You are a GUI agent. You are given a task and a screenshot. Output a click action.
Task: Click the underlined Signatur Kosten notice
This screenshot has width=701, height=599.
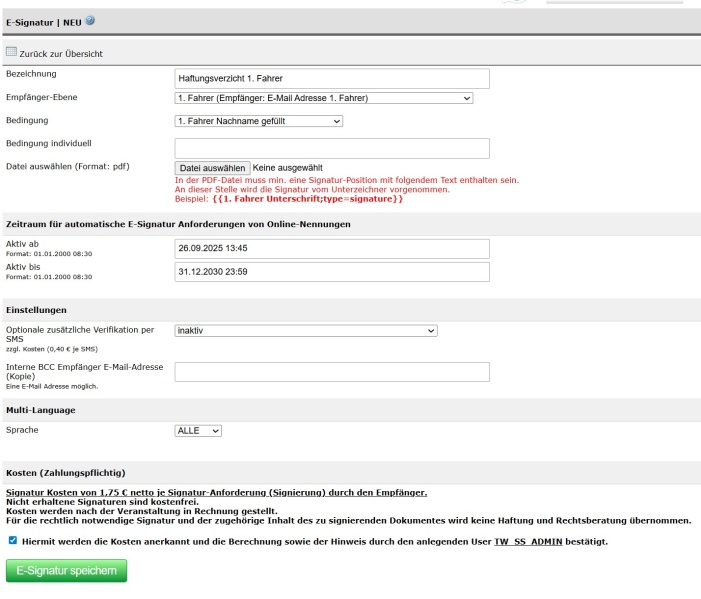point(216,493)
